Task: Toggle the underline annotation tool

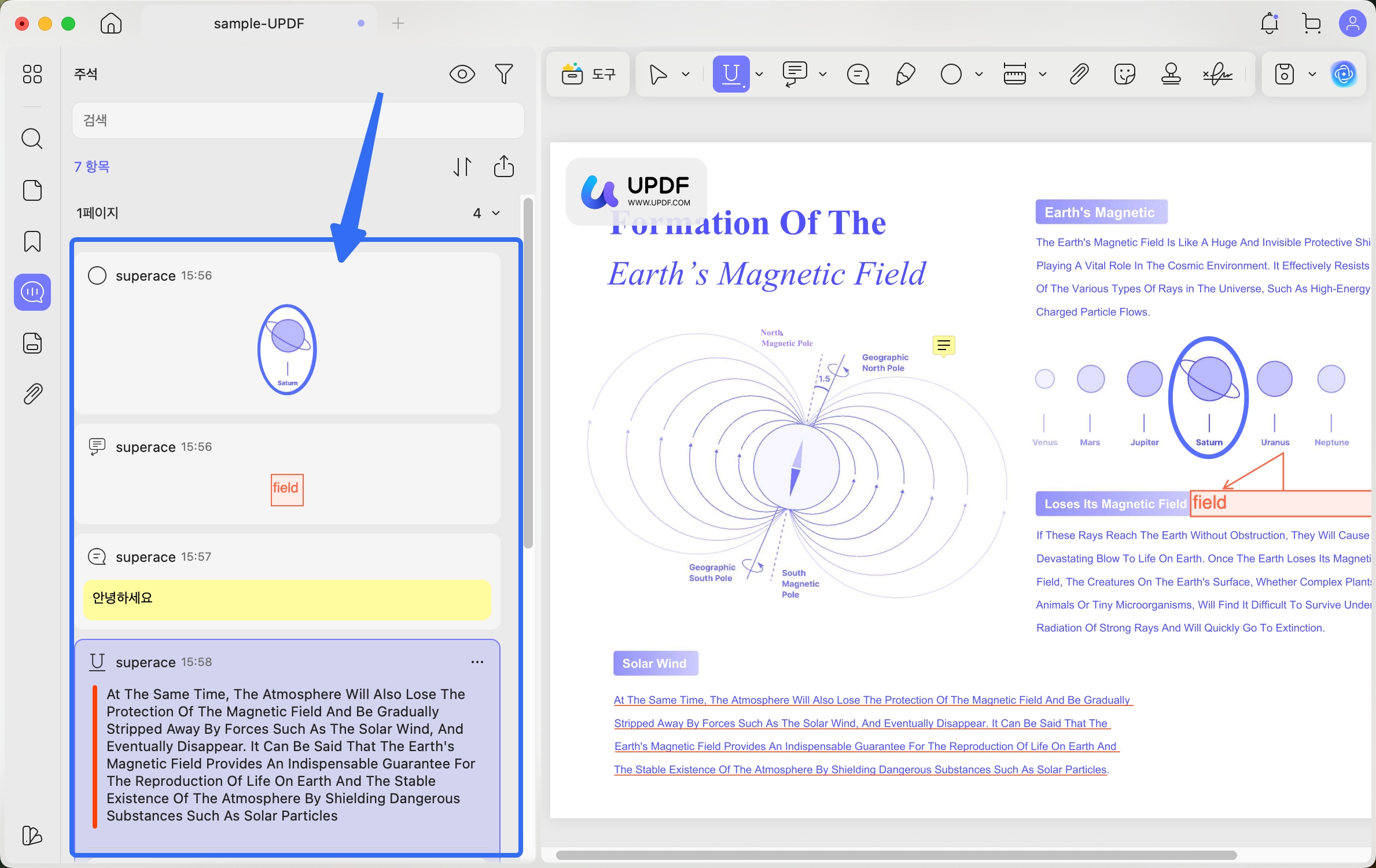Action: click(x=731, y=74)
